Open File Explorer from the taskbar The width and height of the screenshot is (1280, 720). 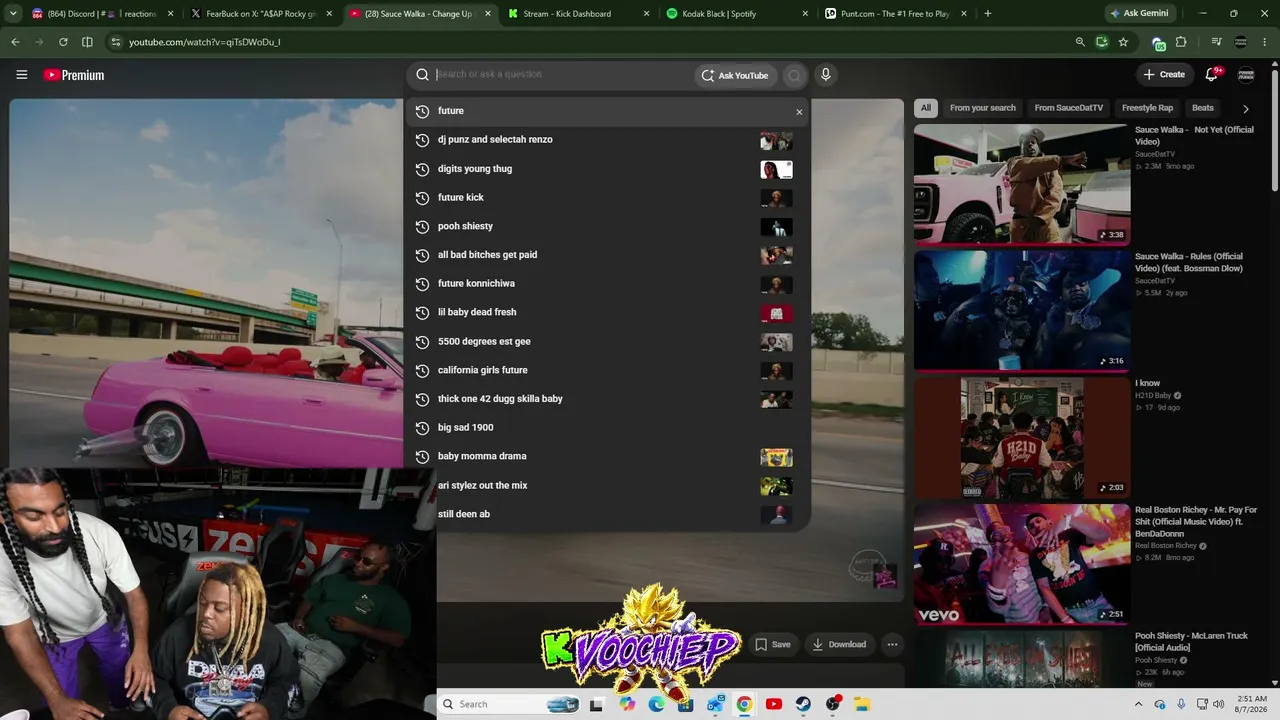pyautogui.click(x=862, y=704)
